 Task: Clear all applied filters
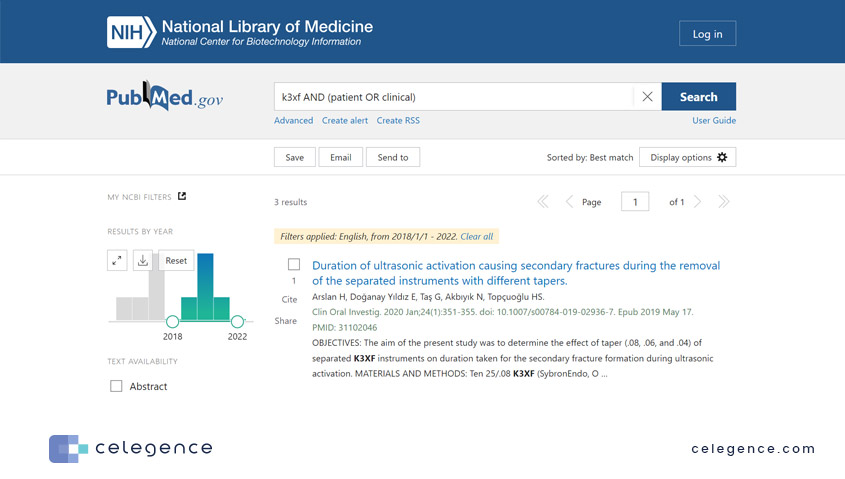pyautogui.click(x=476, y=236)
